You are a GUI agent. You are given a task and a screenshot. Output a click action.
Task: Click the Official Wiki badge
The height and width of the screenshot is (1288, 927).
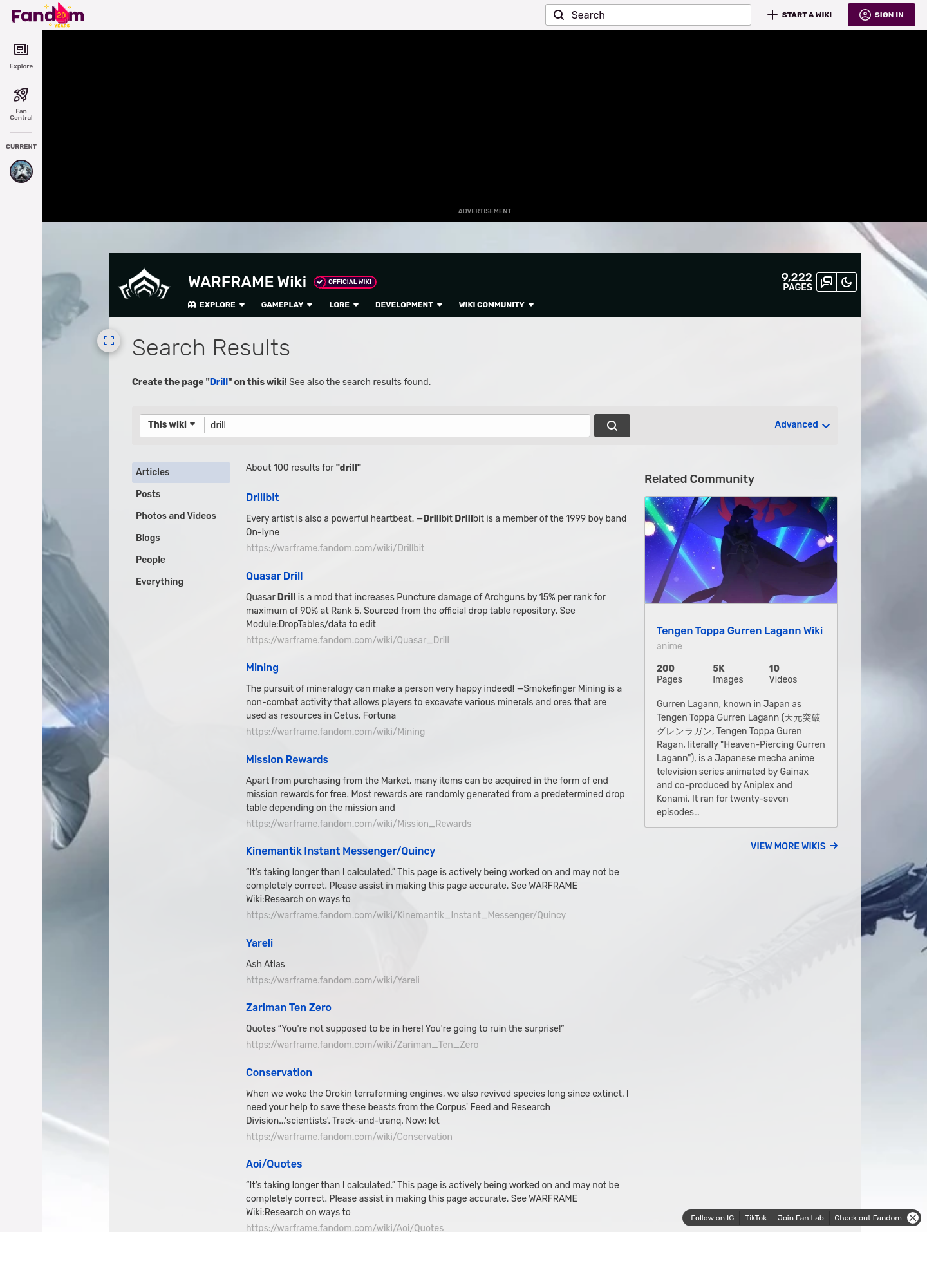tap(345, 282)
